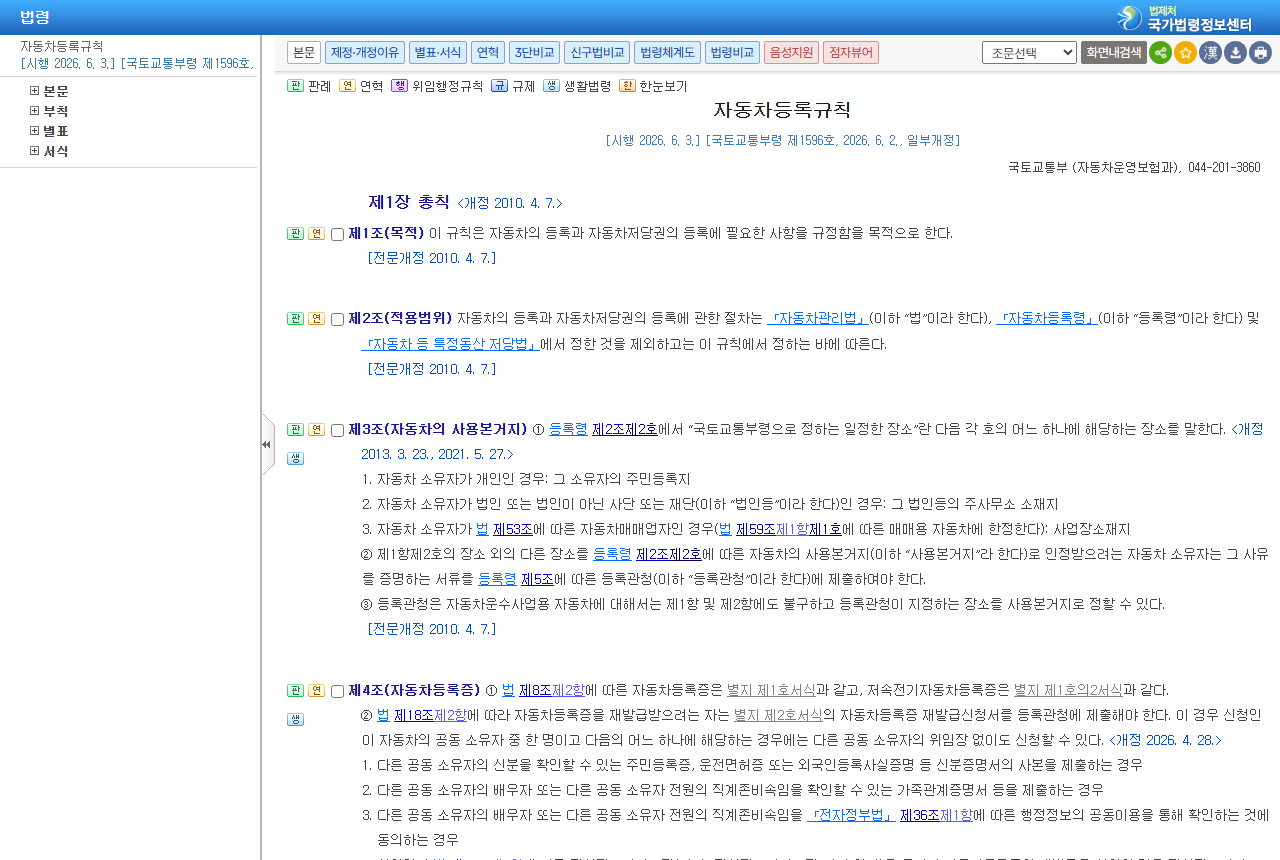Image resolution: width=1280 pixels, height=860 pixels.
Task: Click the 연혁 icon beside 제1조(목적)
Action: tap(316, 233)
